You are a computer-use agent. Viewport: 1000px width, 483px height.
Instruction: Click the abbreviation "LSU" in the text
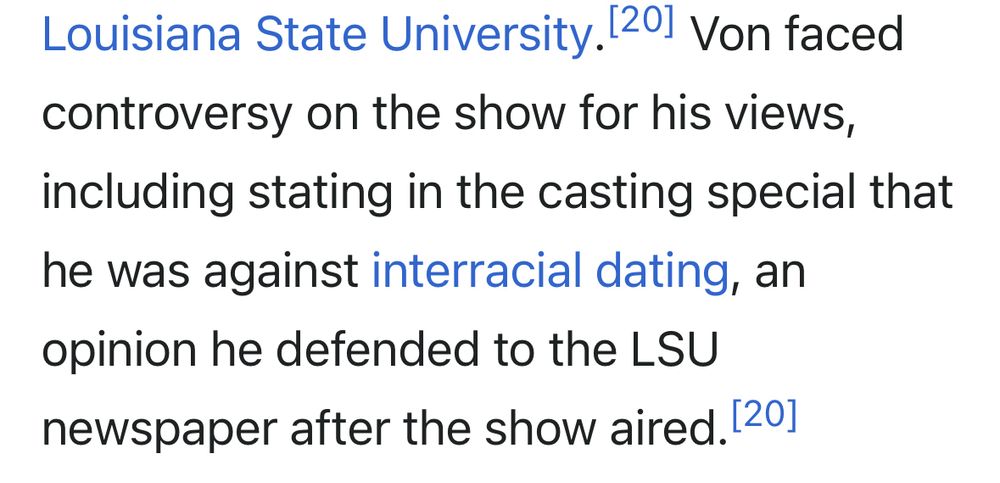675,350
